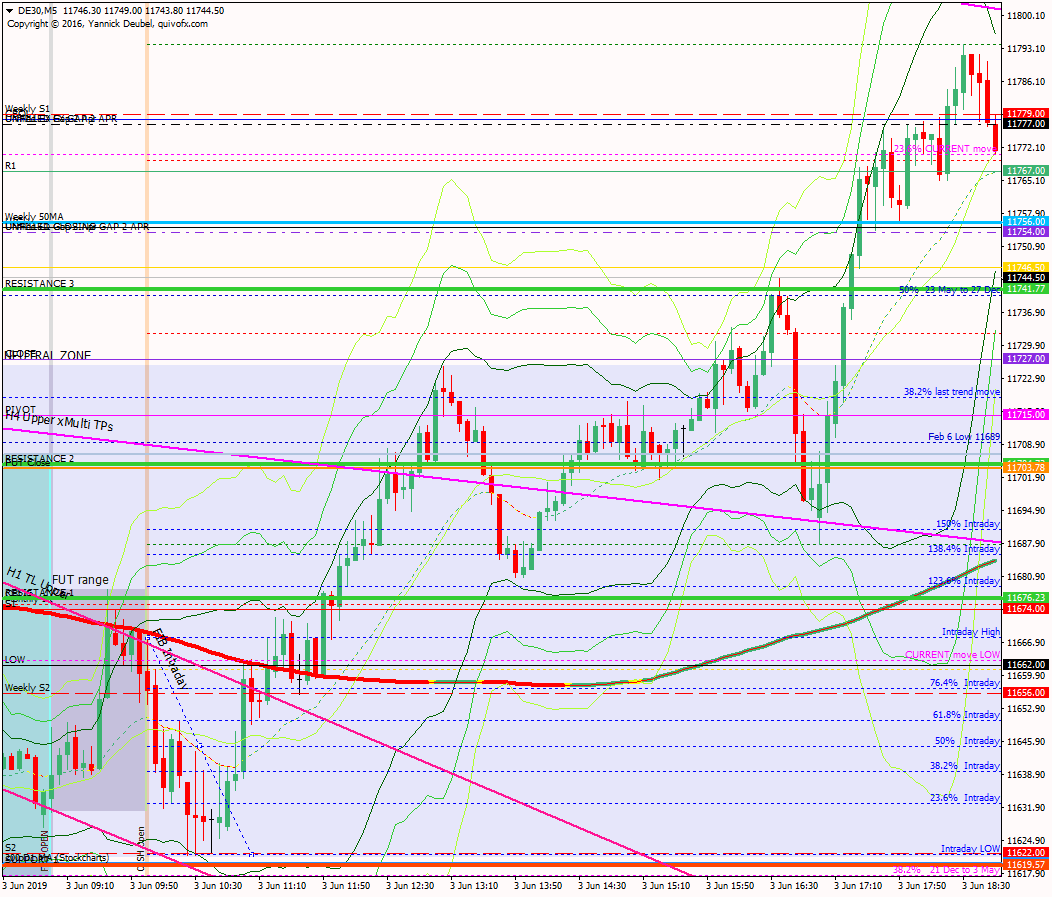
Task: Click the Feb 6 Low 11689 label
Action: pos(963,437)
